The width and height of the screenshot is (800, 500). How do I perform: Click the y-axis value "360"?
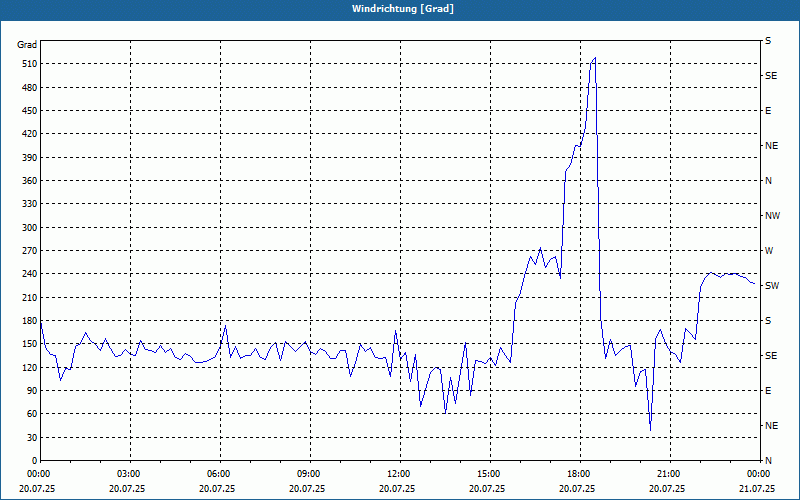coord(30,181)
